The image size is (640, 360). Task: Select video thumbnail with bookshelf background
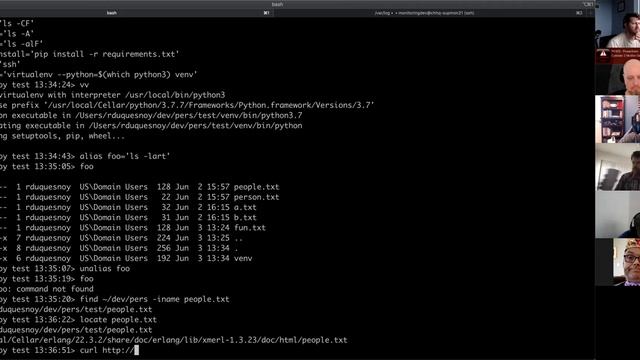[618, 119]
